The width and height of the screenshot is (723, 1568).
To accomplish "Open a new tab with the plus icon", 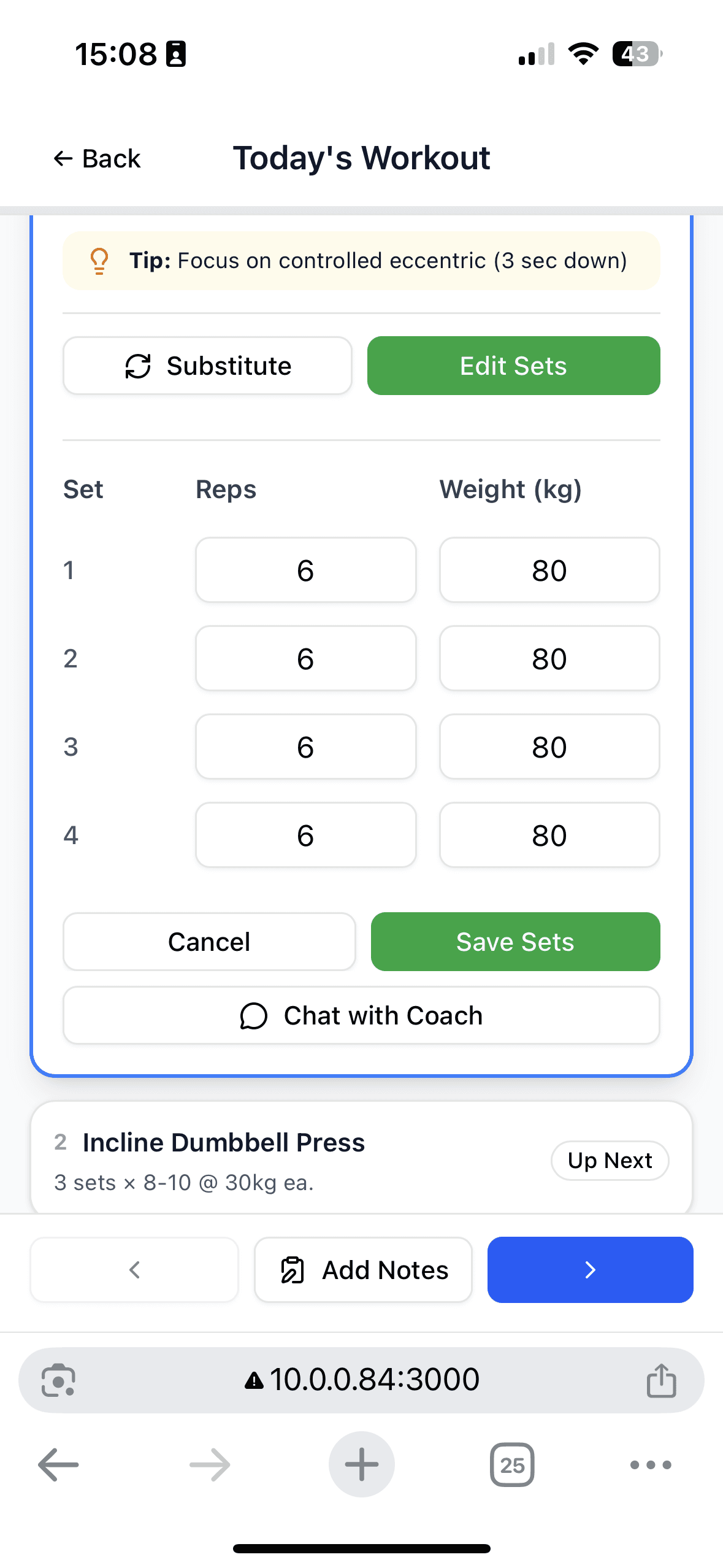I will [x=361, y=1465].
